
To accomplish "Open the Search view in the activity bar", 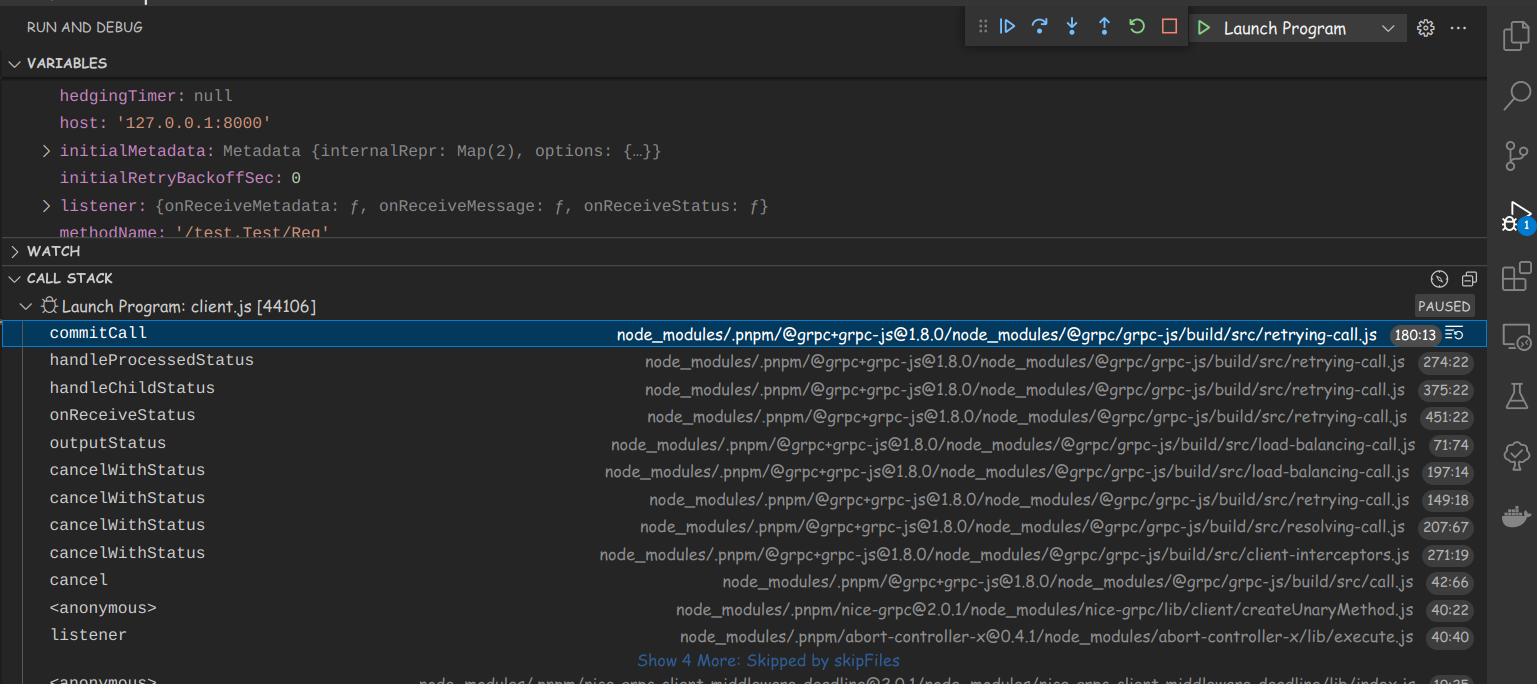I will [x=1515, y=95].
